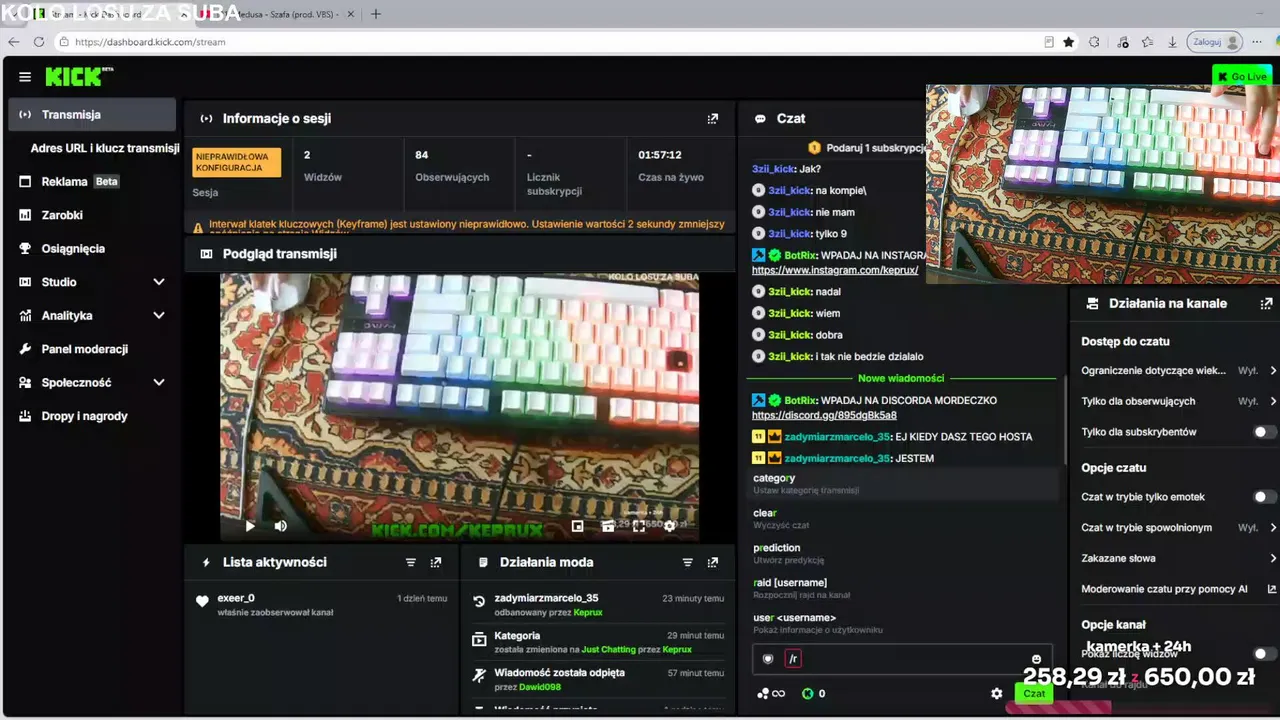
Task: Open Moderowanie czatu przy pomocy AI link
Action: (x=1179, y=589)
